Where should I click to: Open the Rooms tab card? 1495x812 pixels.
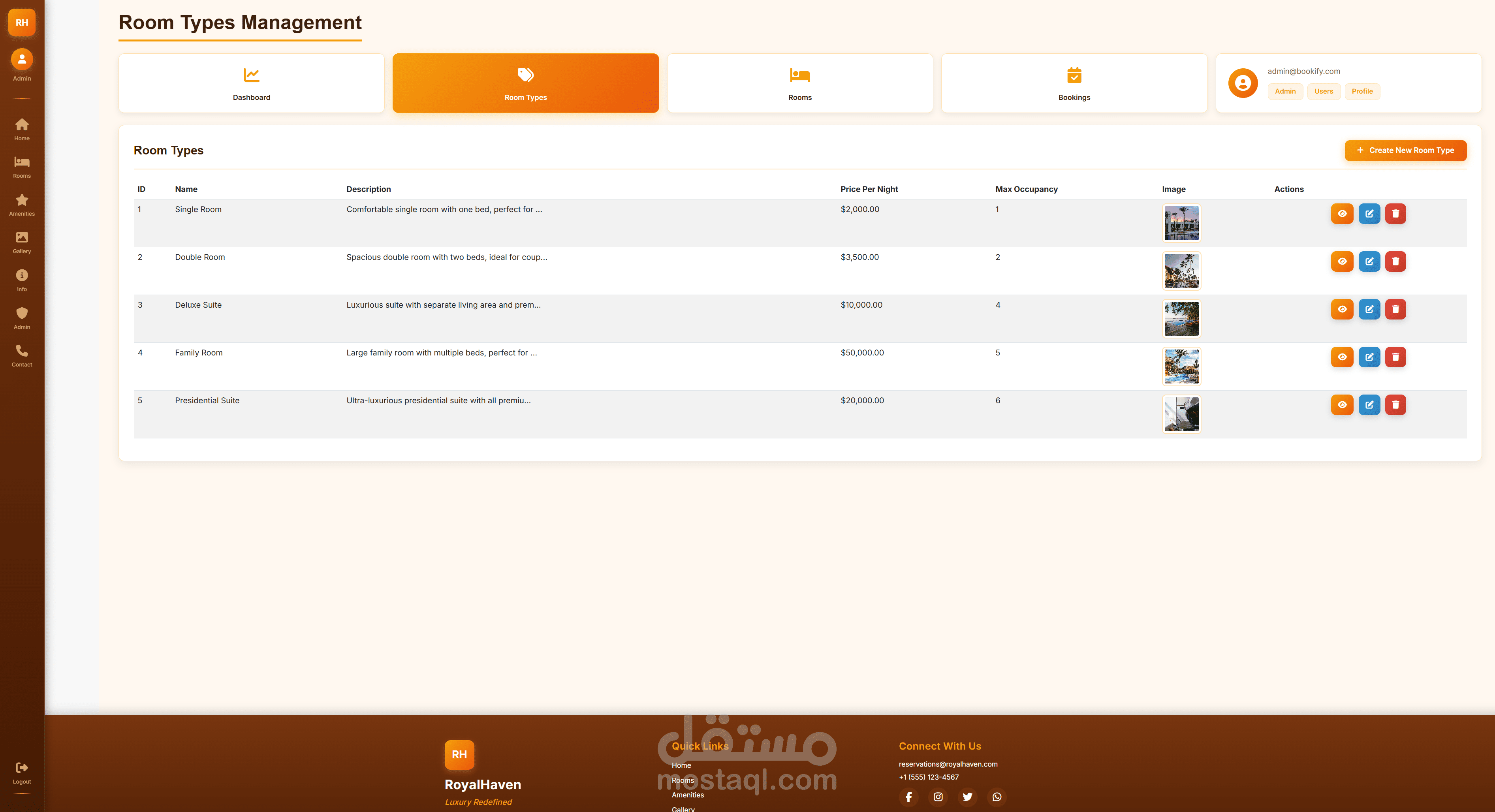click(x=800, y=84)
